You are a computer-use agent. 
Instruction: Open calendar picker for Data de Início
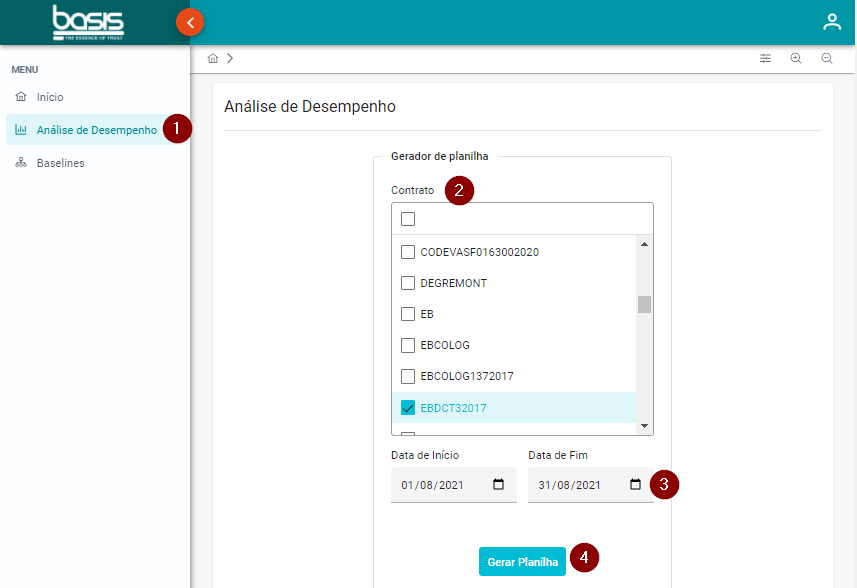point(499,485)
